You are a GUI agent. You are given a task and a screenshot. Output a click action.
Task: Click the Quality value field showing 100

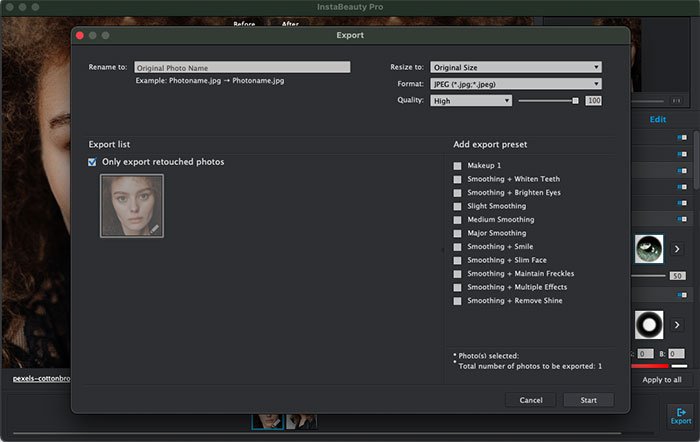tap(593, 100)
